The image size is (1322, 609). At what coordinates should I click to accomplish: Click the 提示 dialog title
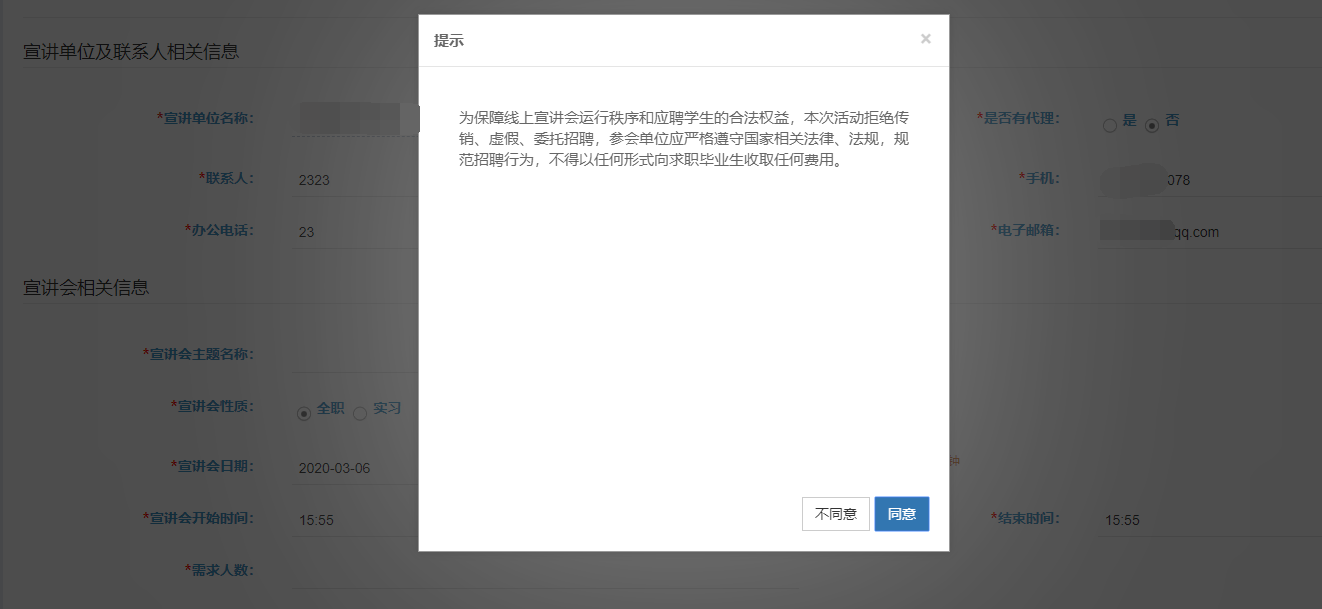pyautogui.click(x=449, y=41)
